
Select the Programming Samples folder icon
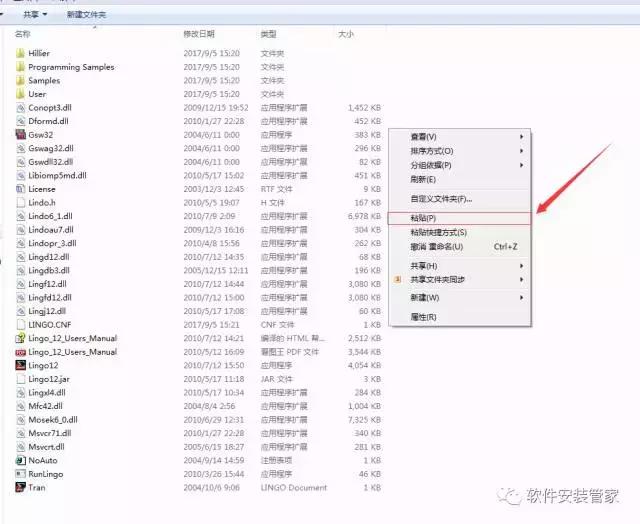pyautogui.click(x=20, y=67)
